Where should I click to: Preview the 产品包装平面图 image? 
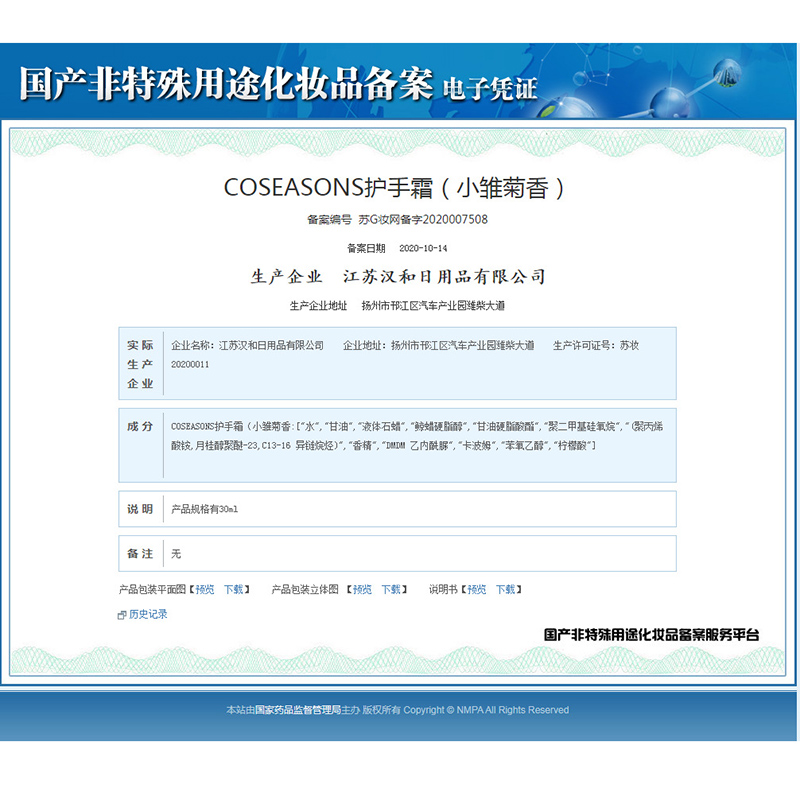(x=205, y=590)
